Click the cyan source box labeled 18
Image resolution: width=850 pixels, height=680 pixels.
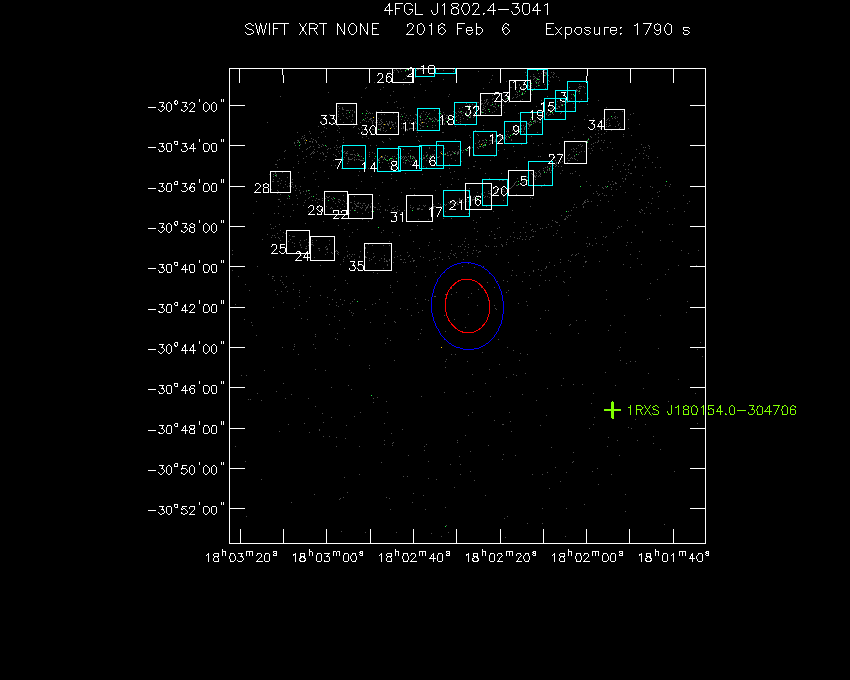click(465, 113)
